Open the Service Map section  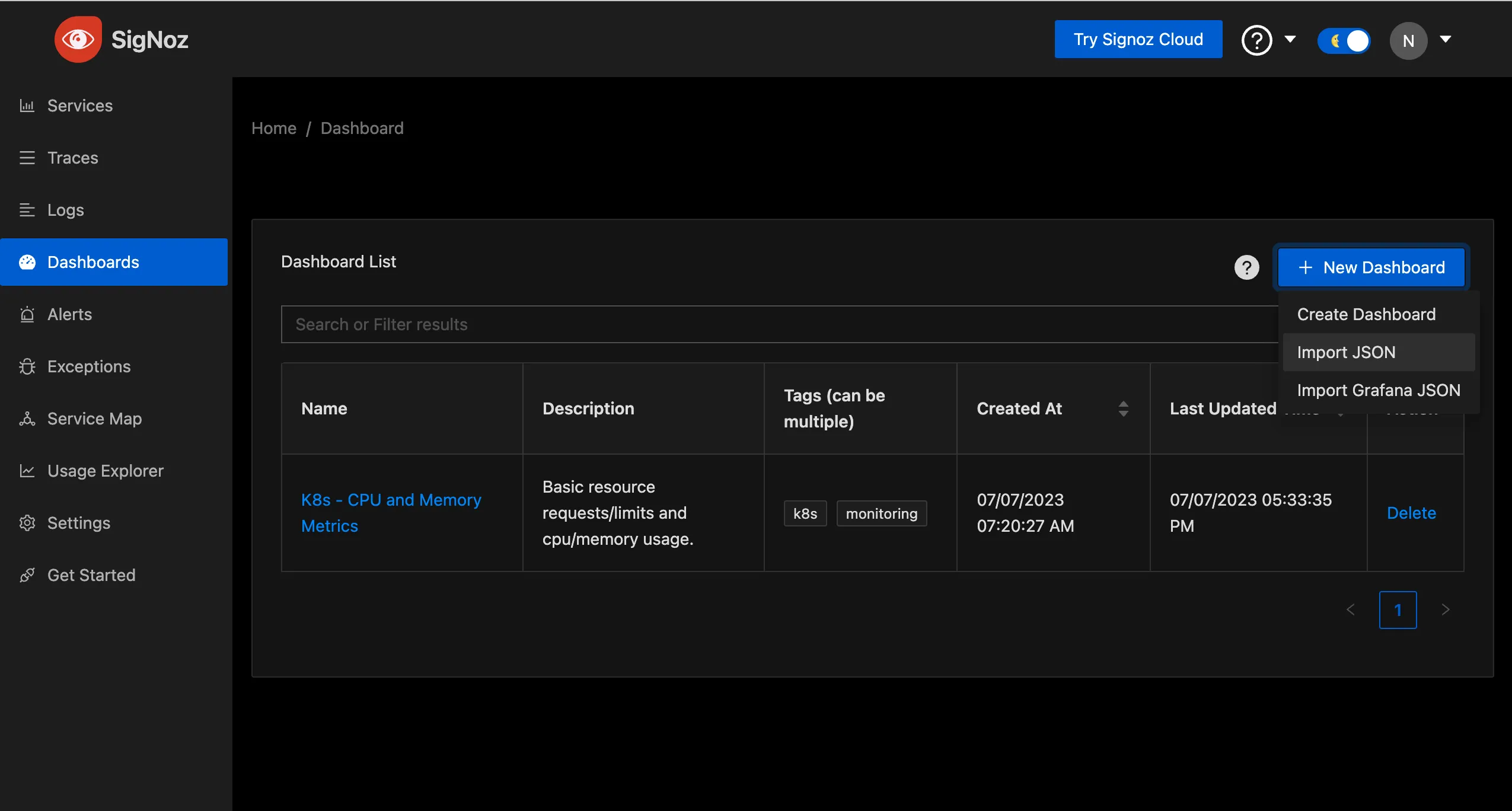tap(94, 418)
